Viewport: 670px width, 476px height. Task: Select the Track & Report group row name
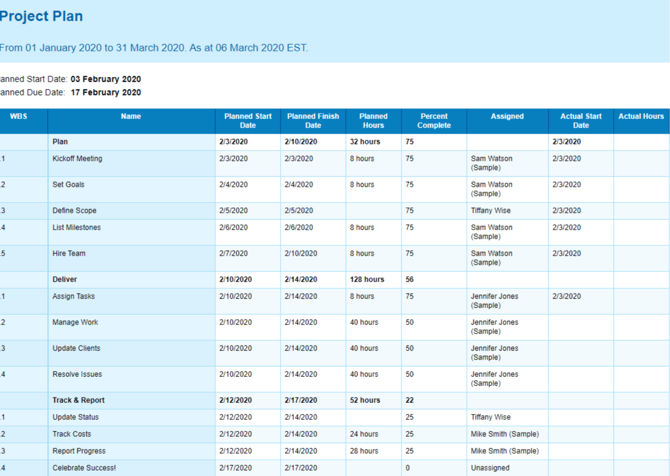click(x=79, y=400)
